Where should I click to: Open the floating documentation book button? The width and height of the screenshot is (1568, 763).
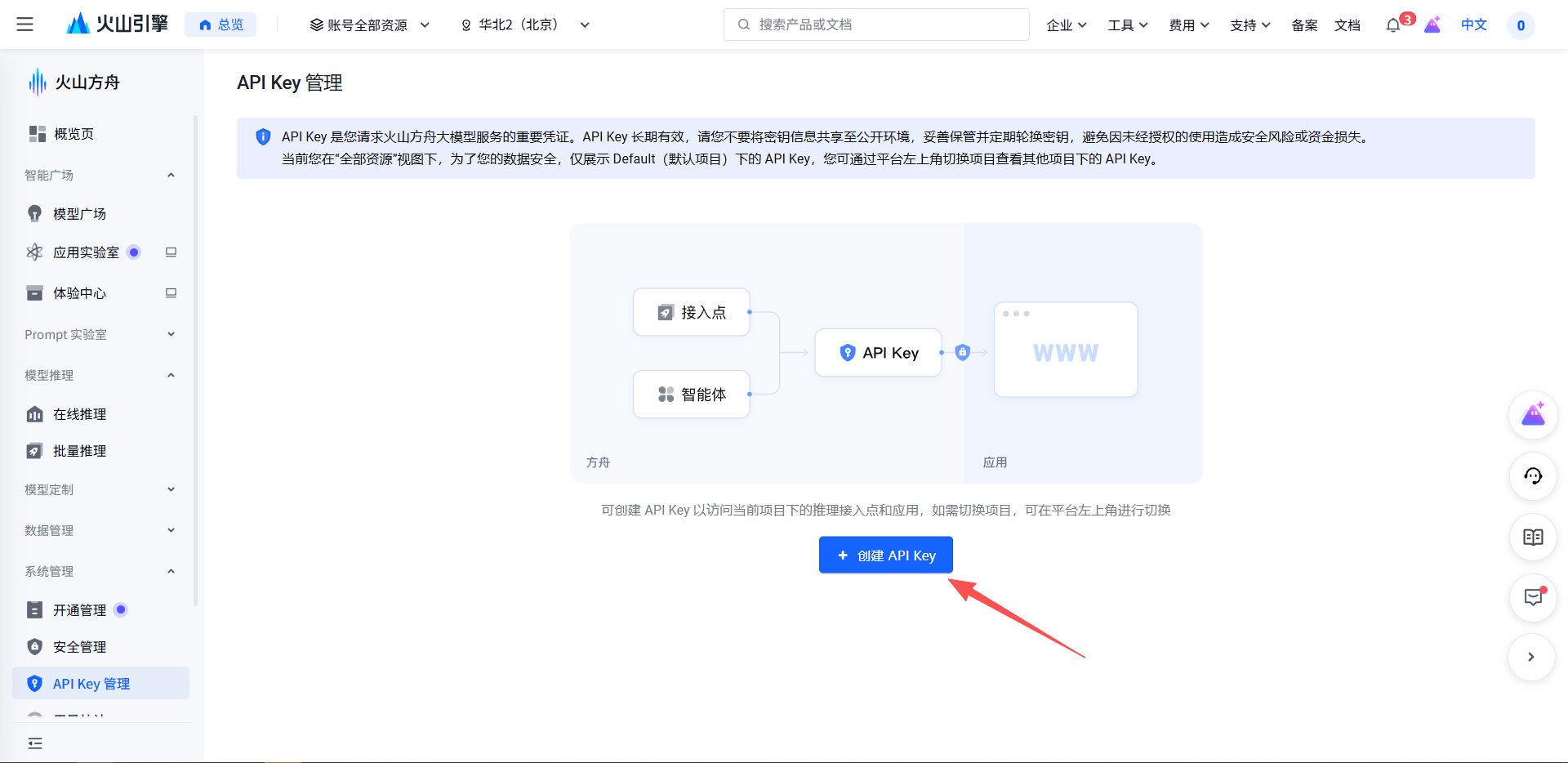click(1532, 538)
